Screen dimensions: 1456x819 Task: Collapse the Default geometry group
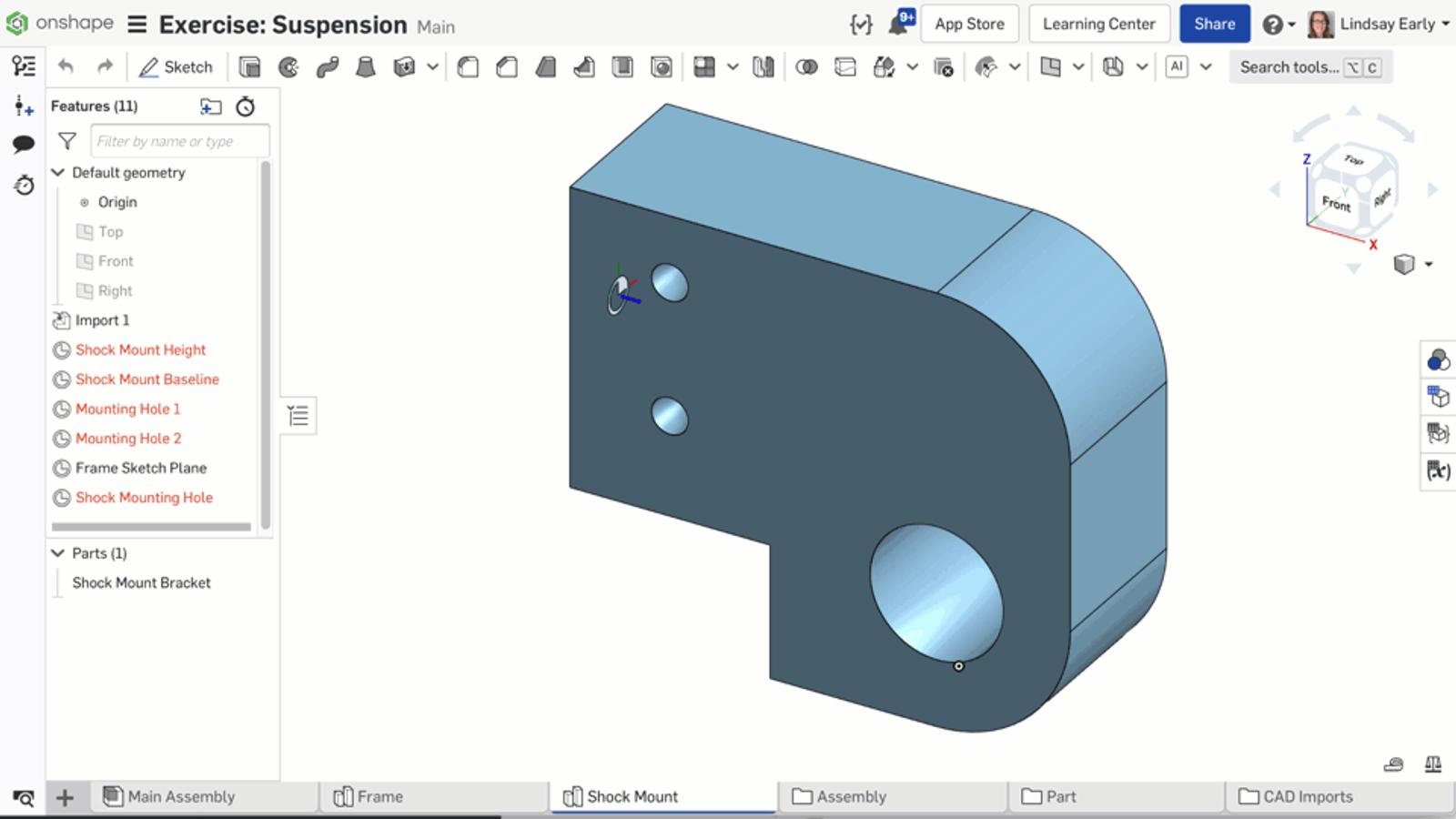click(x=58, y=173)
